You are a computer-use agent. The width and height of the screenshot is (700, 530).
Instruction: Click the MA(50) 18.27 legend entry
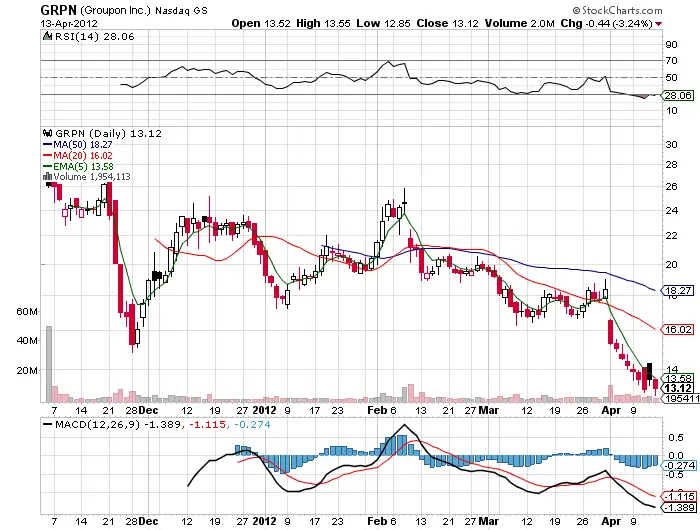point(78,145)
